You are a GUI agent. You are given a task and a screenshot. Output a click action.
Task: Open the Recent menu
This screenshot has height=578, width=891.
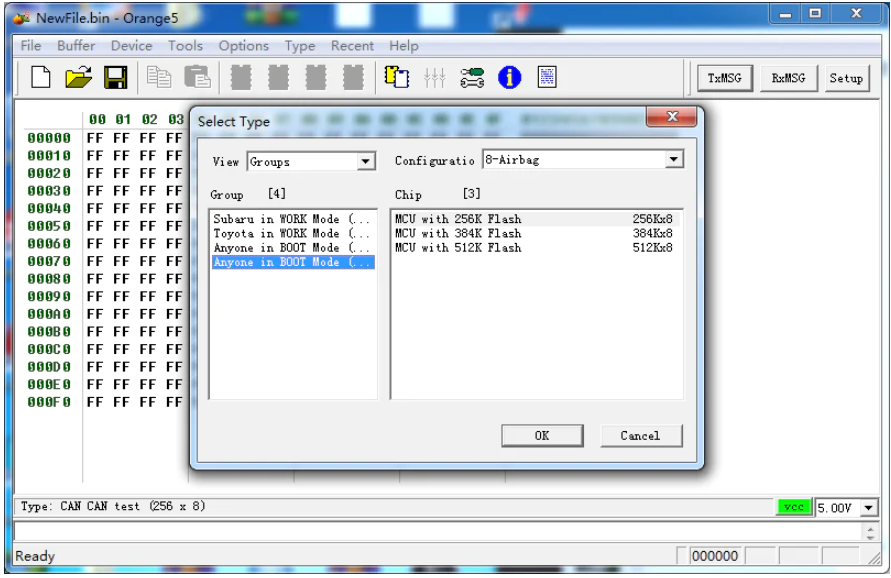(352, 45)
